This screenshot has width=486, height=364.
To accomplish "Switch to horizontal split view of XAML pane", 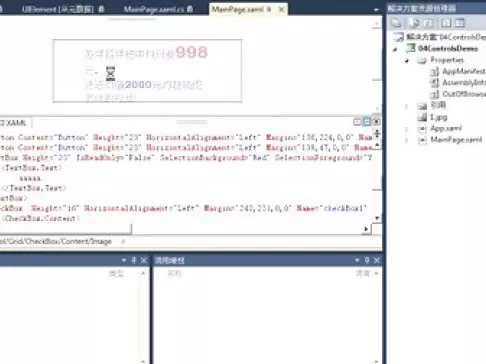I will 367,122.
